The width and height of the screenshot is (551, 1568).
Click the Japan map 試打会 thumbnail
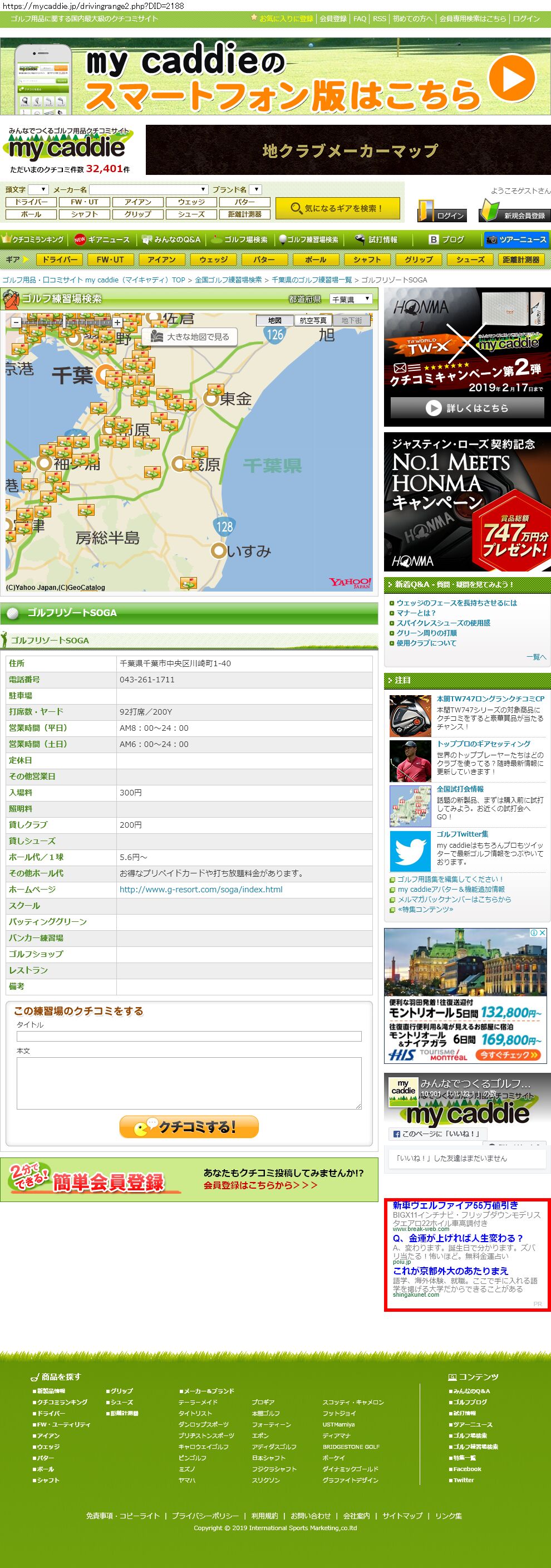click(x=410, y=806)
